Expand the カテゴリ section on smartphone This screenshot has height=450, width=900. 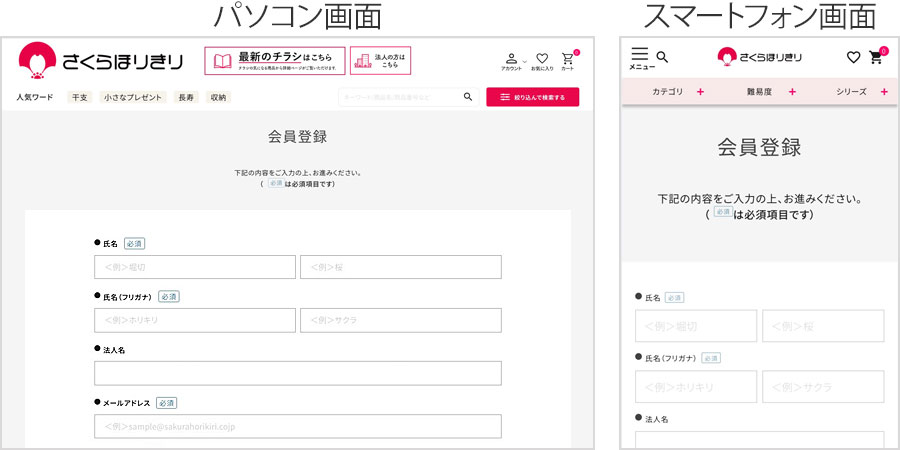click(x=678, y=92)
